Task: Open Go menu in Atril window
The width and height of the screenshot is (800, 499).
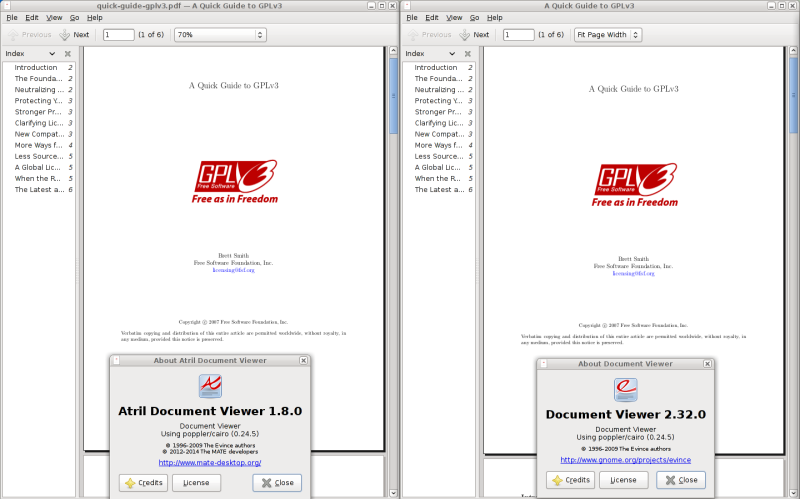Action: coord(74,17)
